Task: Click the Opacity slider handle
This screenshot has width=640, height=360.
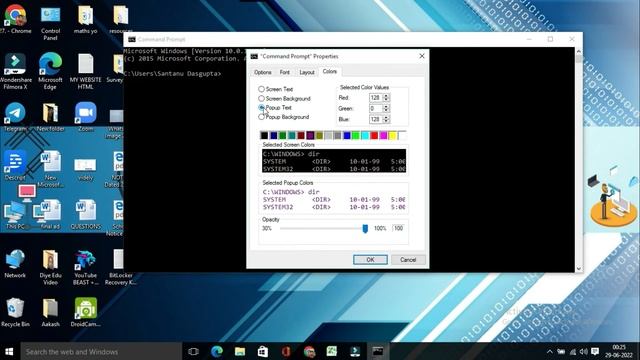Action: tap(365, 229)
